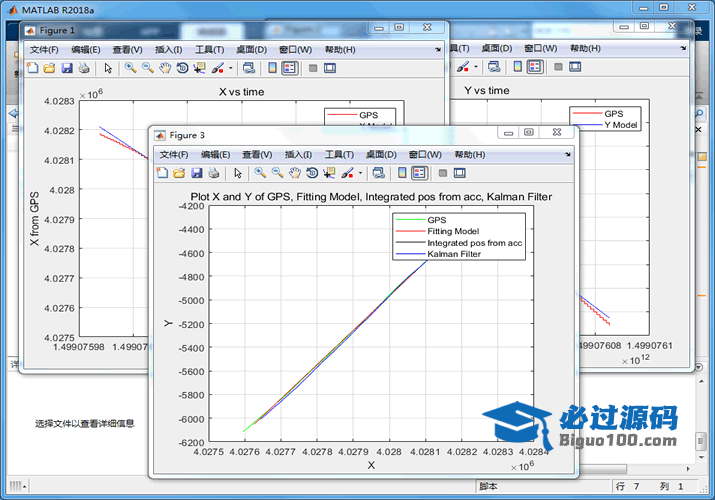715x500 pixels.
Task: Activate Zoom Out tool in Figure 1
Action: coord(148,68)
